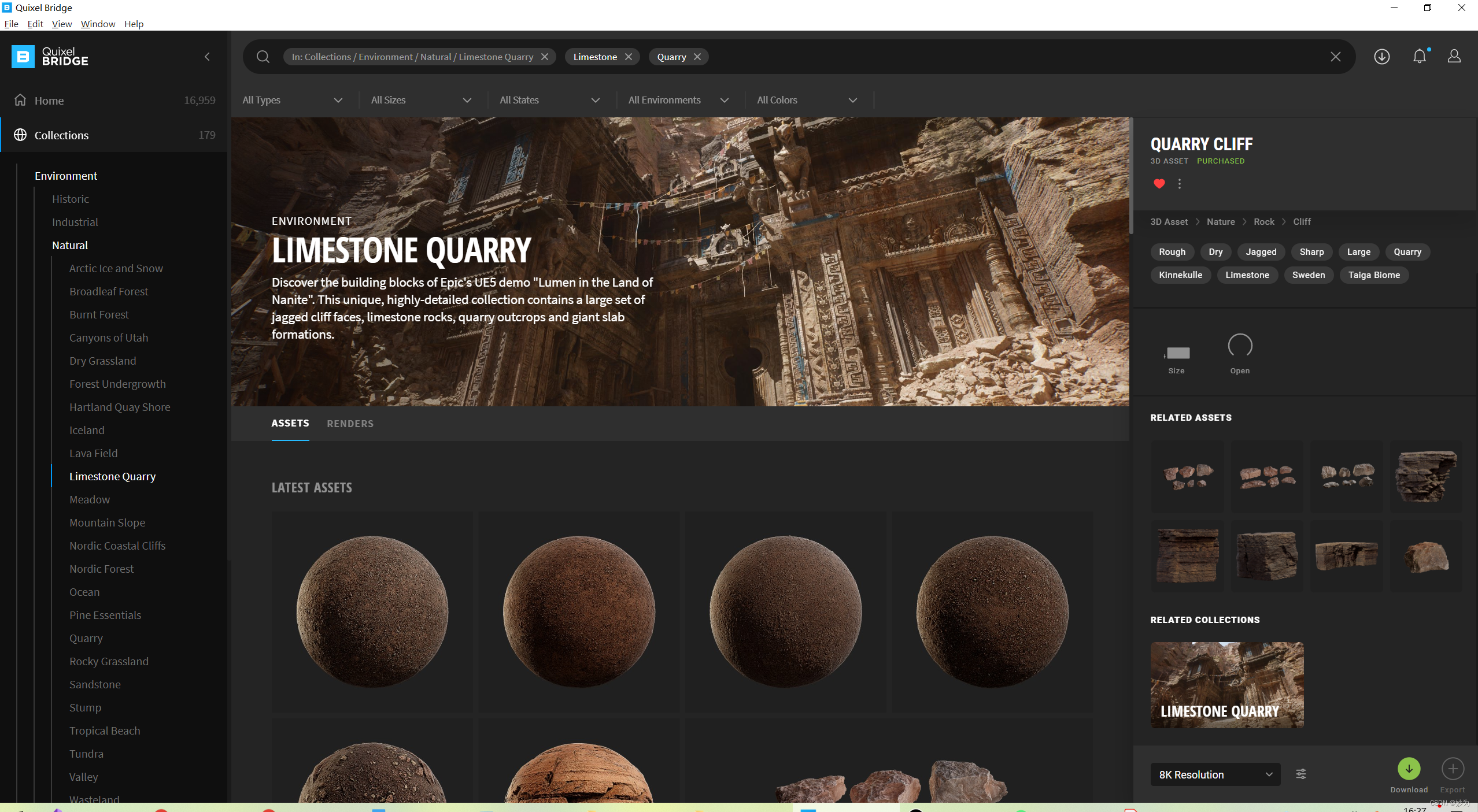Open the notifications bell

coord(1419,57)
